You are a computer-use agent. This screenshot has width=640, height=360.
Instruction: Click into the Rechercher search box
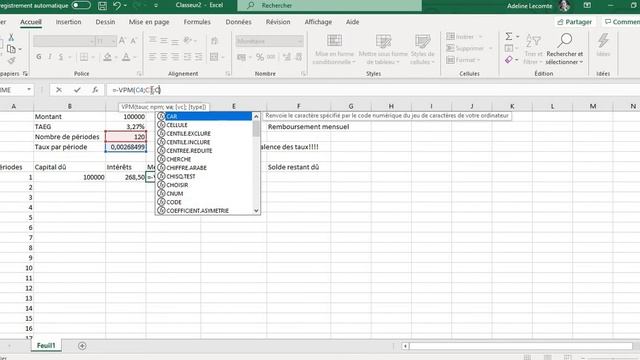(329, 5)
